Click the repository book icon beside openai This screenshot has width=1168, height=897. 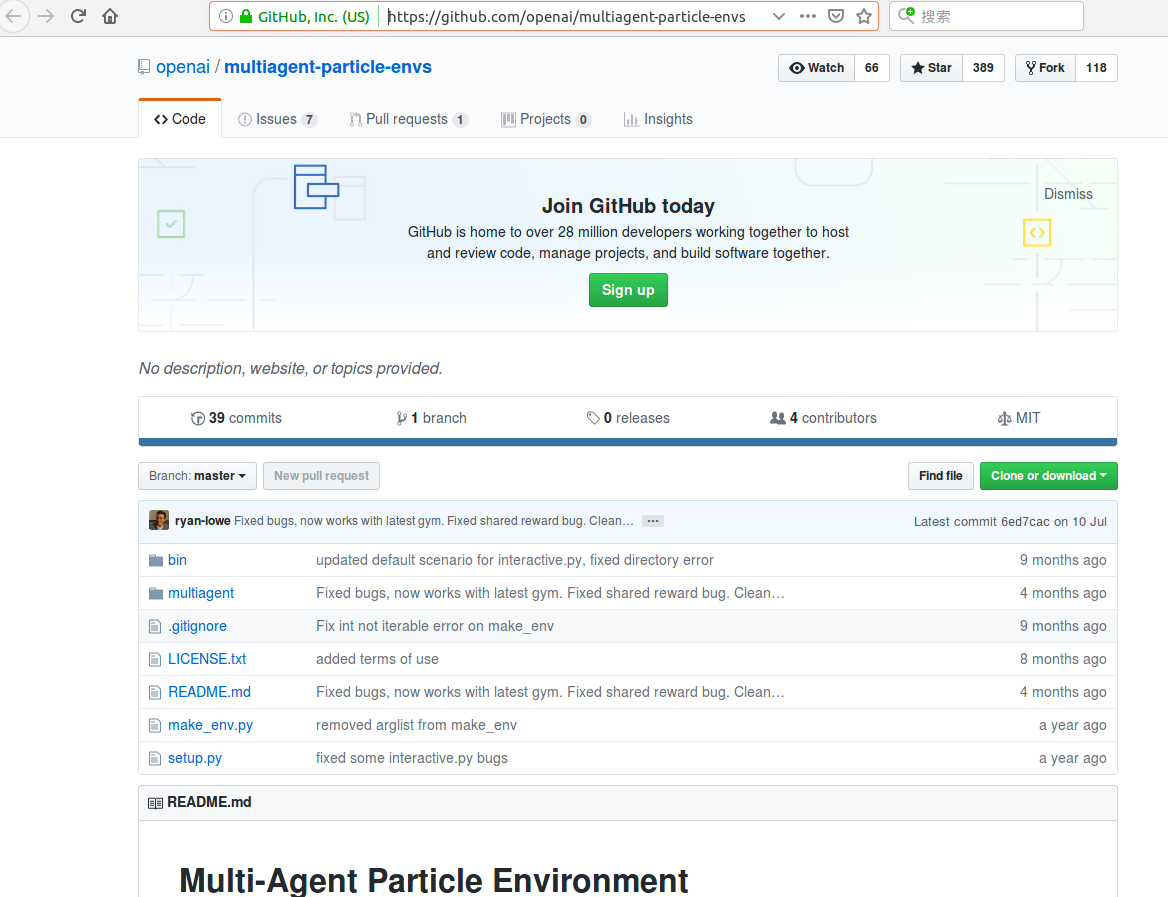143,66
